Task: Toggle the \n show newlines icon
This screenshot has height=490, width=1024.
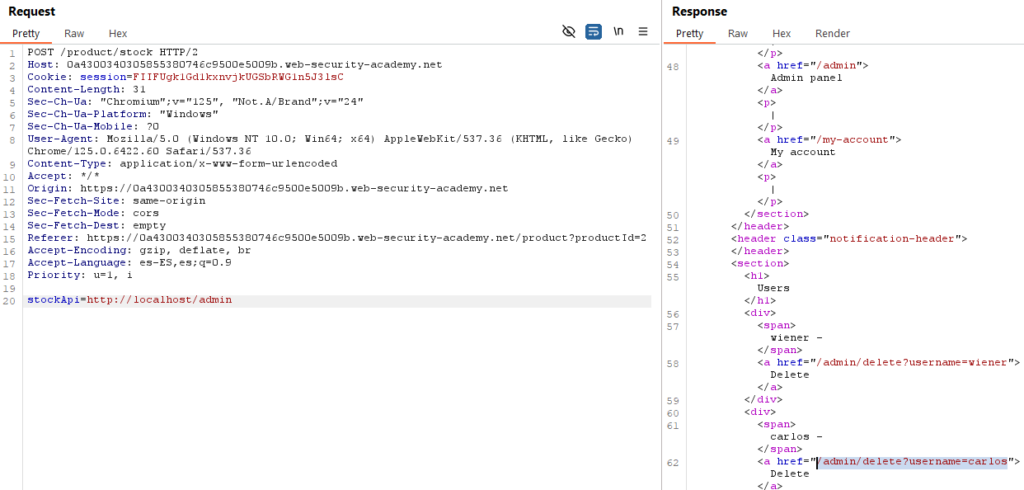Action: 618,31
